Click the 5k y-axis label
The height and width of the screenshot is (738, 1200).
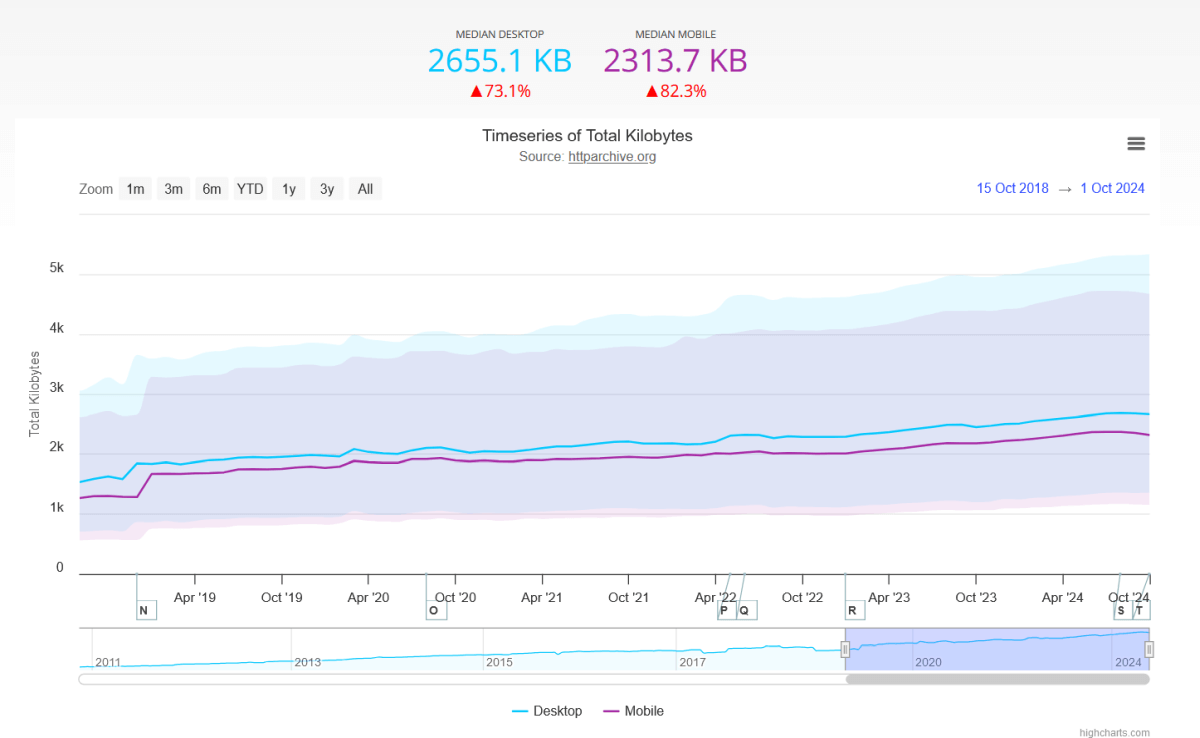[x=57, y=268]
